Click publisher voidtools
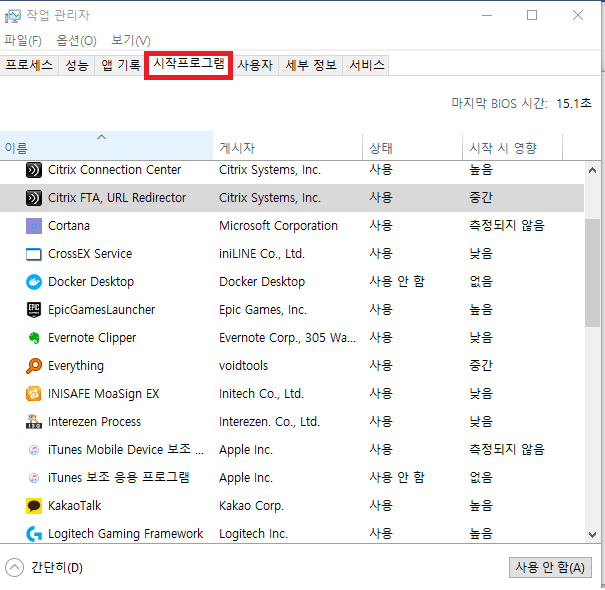The image size is (605, 590). pos(243,366)
